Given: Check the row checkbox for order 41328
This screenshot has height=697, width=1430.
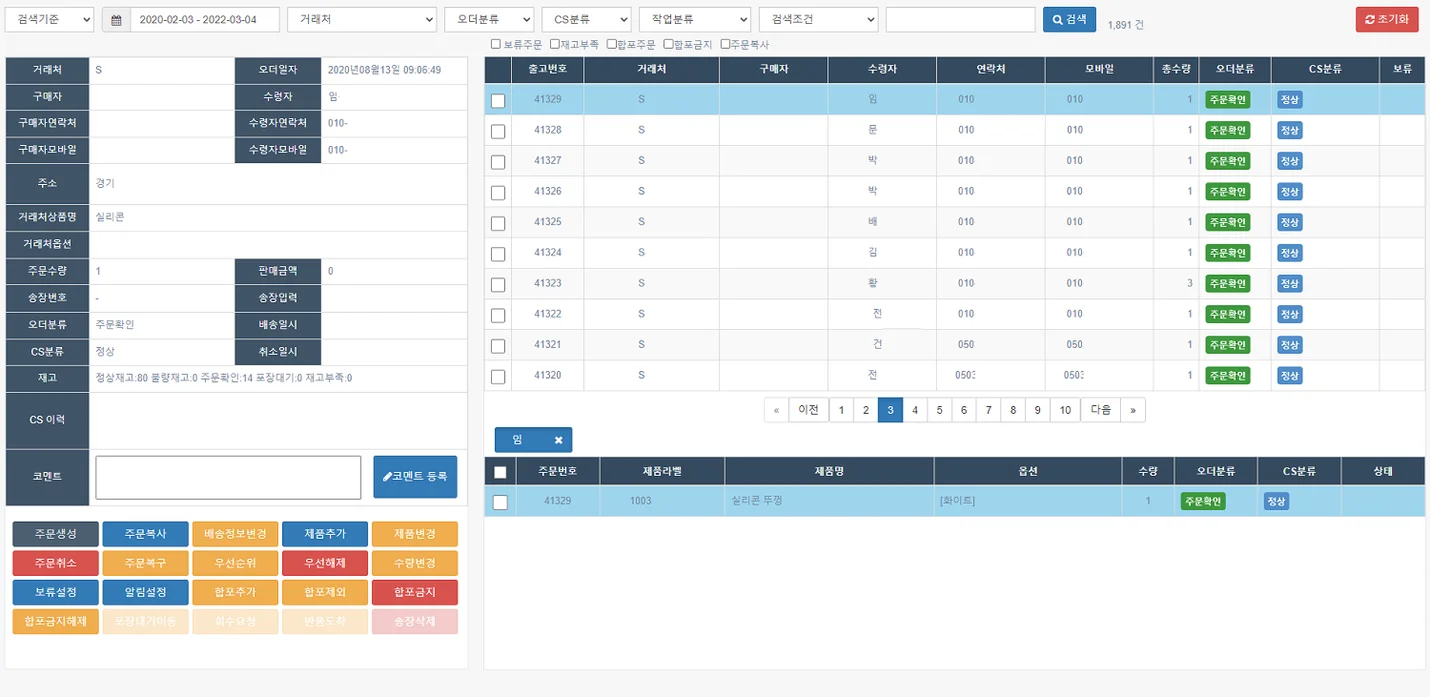Looking at the screenshot, I should [x=498, y=131].
